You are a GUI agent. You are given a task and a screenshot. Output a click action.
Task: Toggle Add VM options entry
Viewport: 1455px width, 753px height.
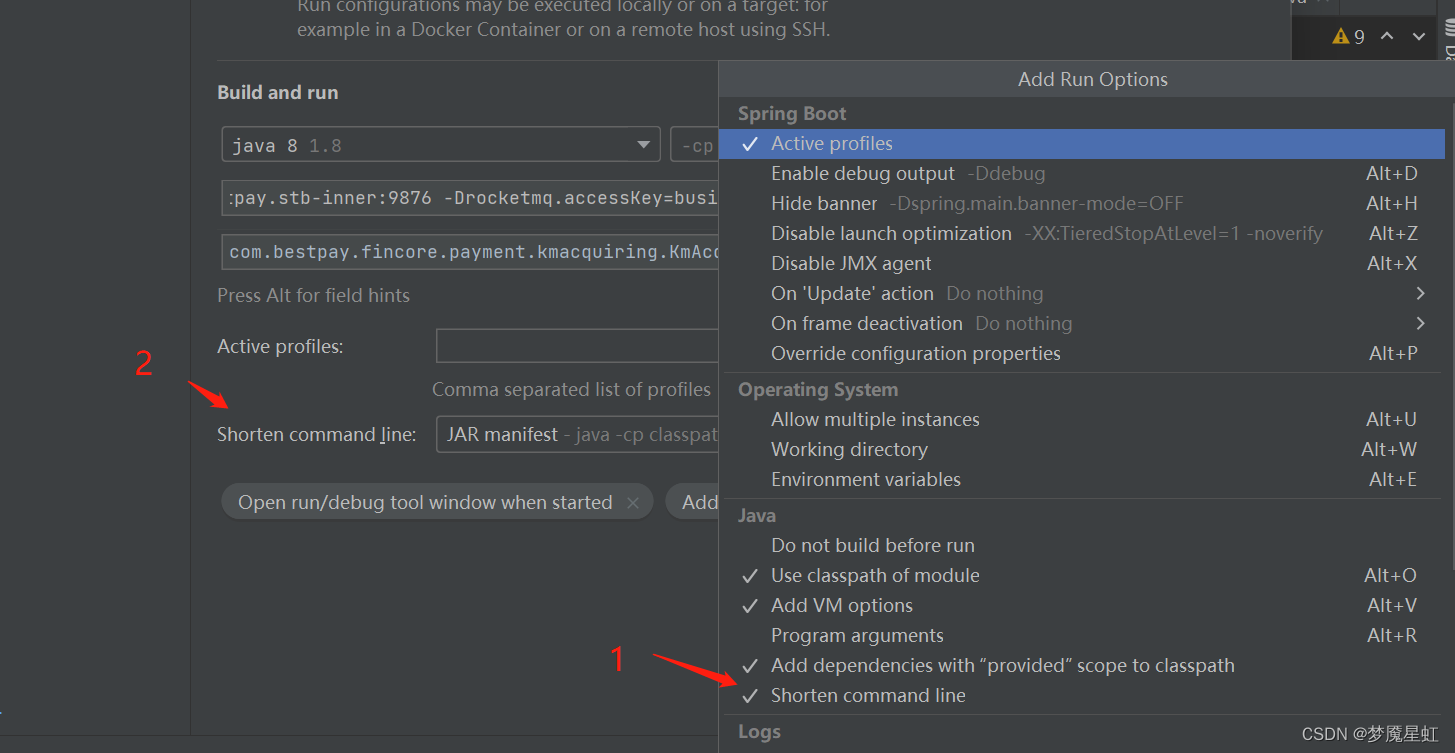click(1082, 606)
